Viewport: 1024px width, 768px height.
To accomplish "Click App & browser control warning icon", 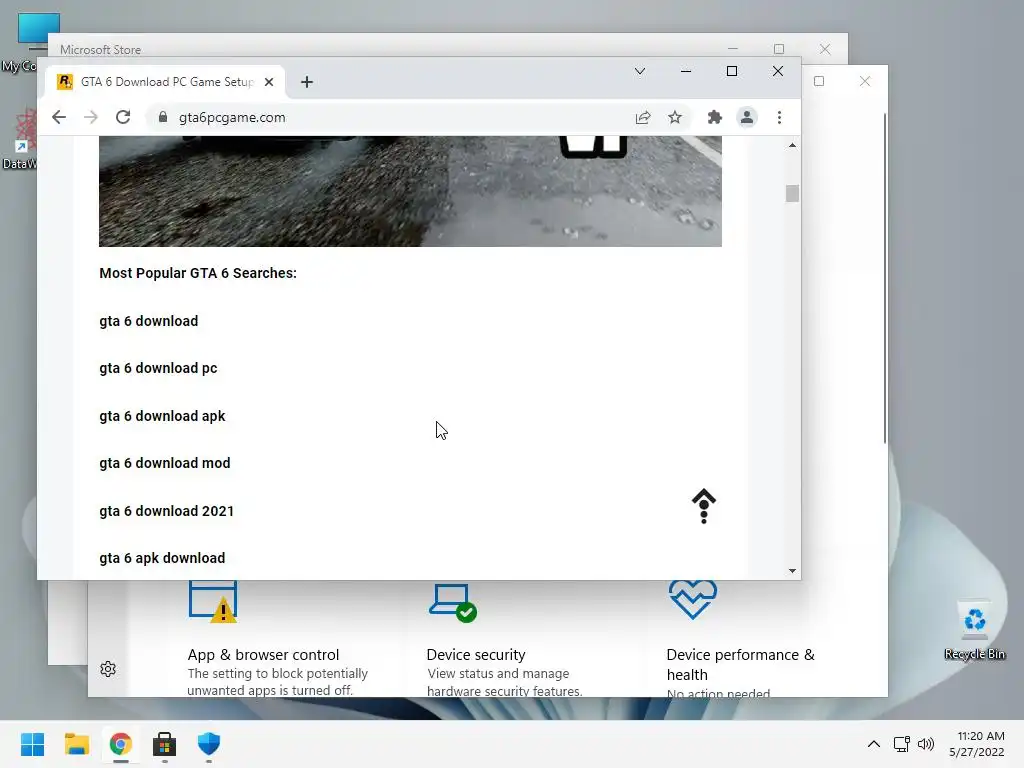I will [x=214, y=601].
